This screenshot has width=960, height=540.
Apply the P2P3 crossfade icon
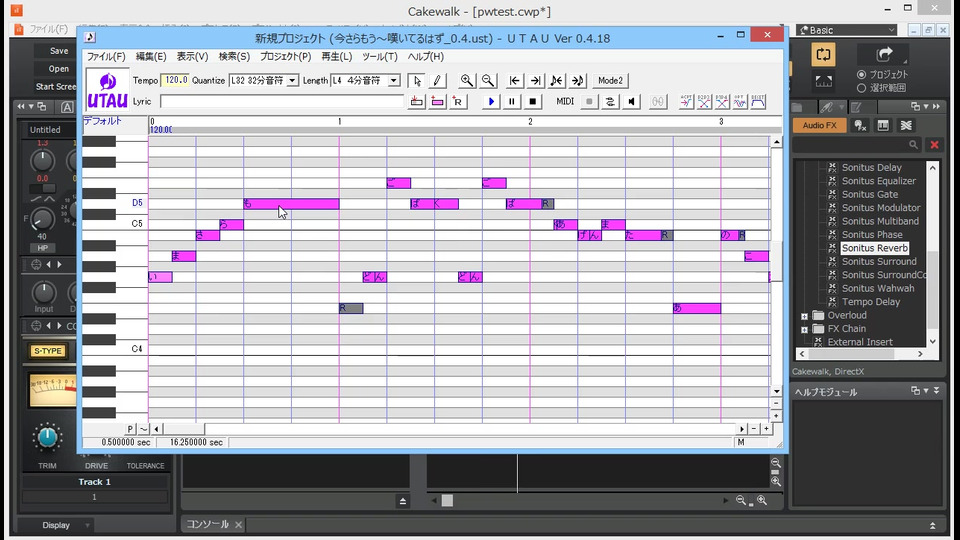(704, 102)
